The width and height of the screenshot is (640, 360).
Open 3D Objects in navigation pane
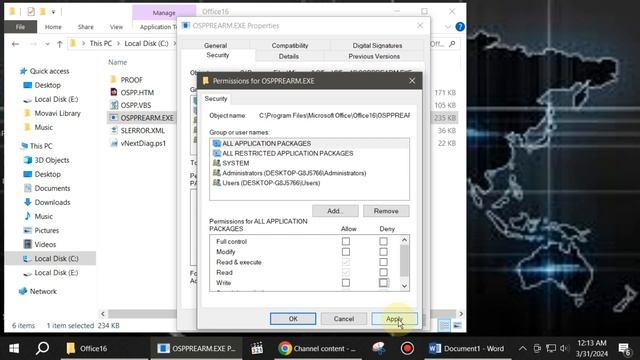pos(47,160)
